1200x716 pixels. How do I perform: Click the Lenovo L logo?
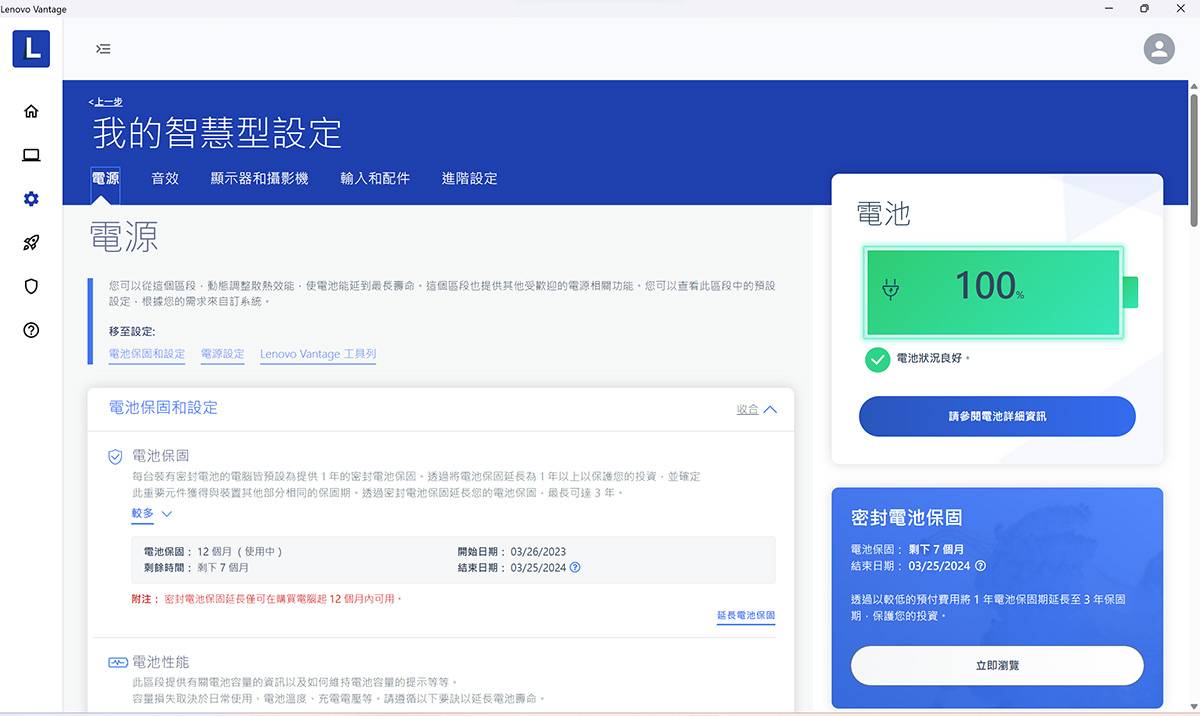coord(31,48)
